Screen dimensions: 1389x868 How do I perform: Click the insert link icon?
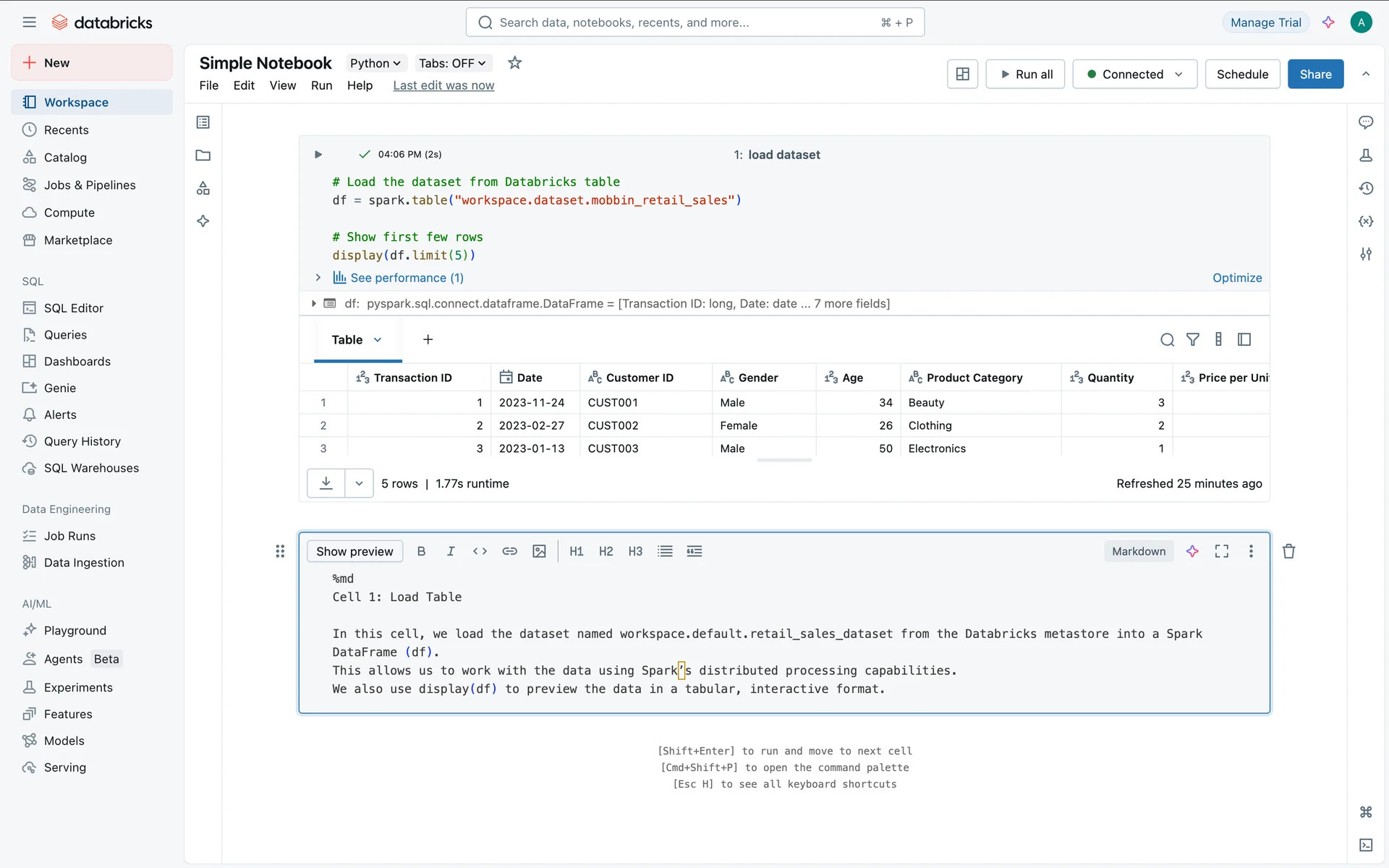coord(509,551)
